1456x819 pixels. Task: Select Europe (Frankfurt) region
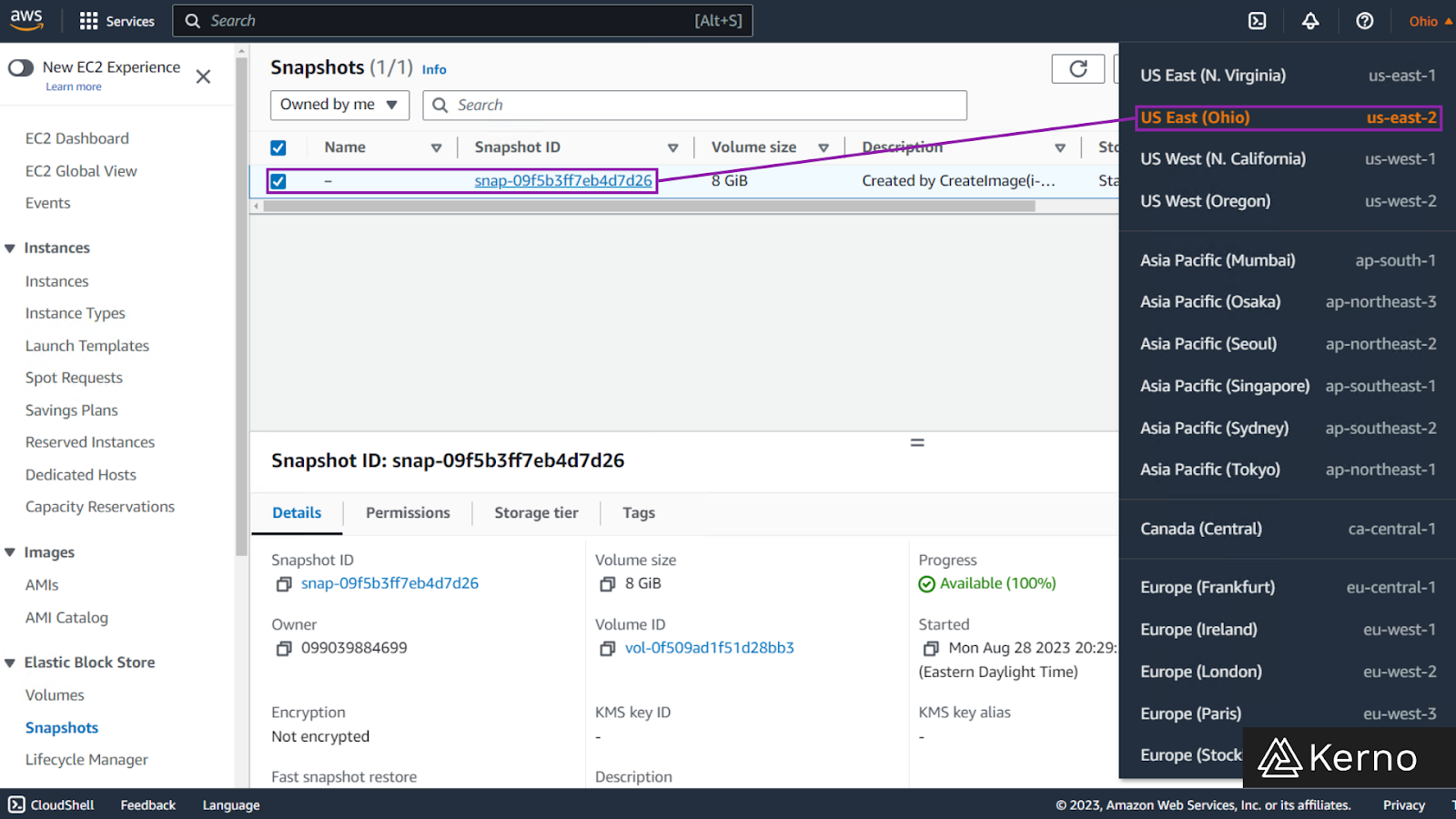(1288, 588)
